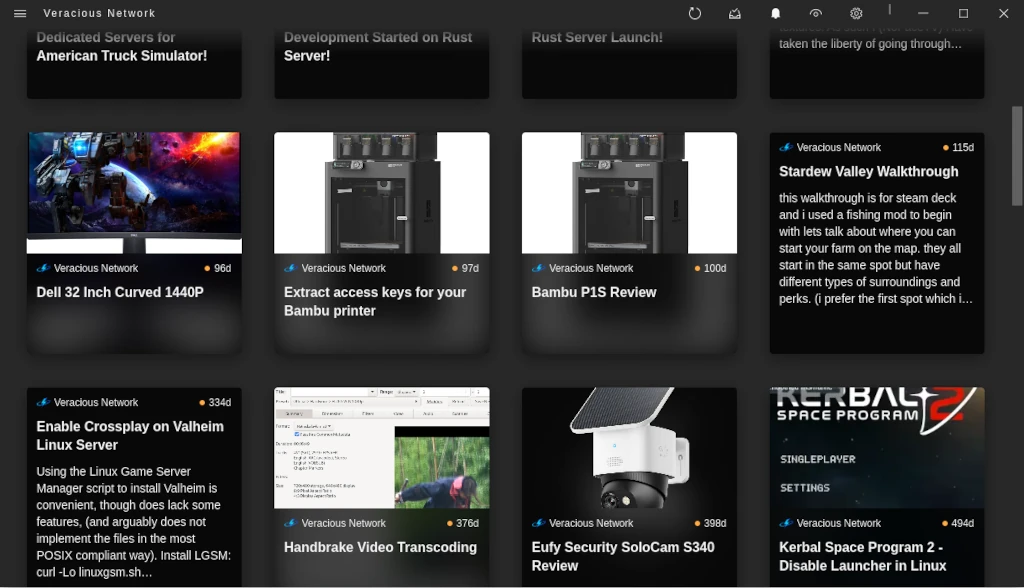Open settings gear icon
1024x588 pixels.
click(856, 13)
